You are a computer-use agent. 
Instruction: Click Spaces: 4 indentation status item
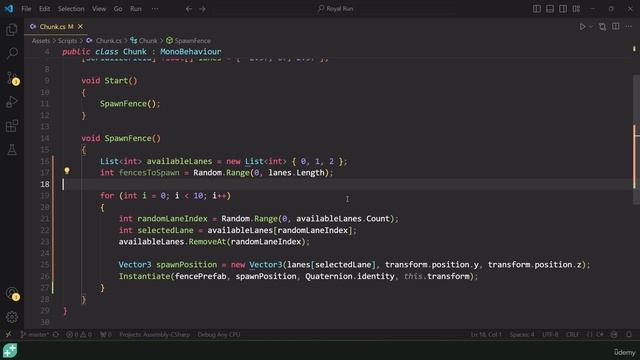click(522, 335)
